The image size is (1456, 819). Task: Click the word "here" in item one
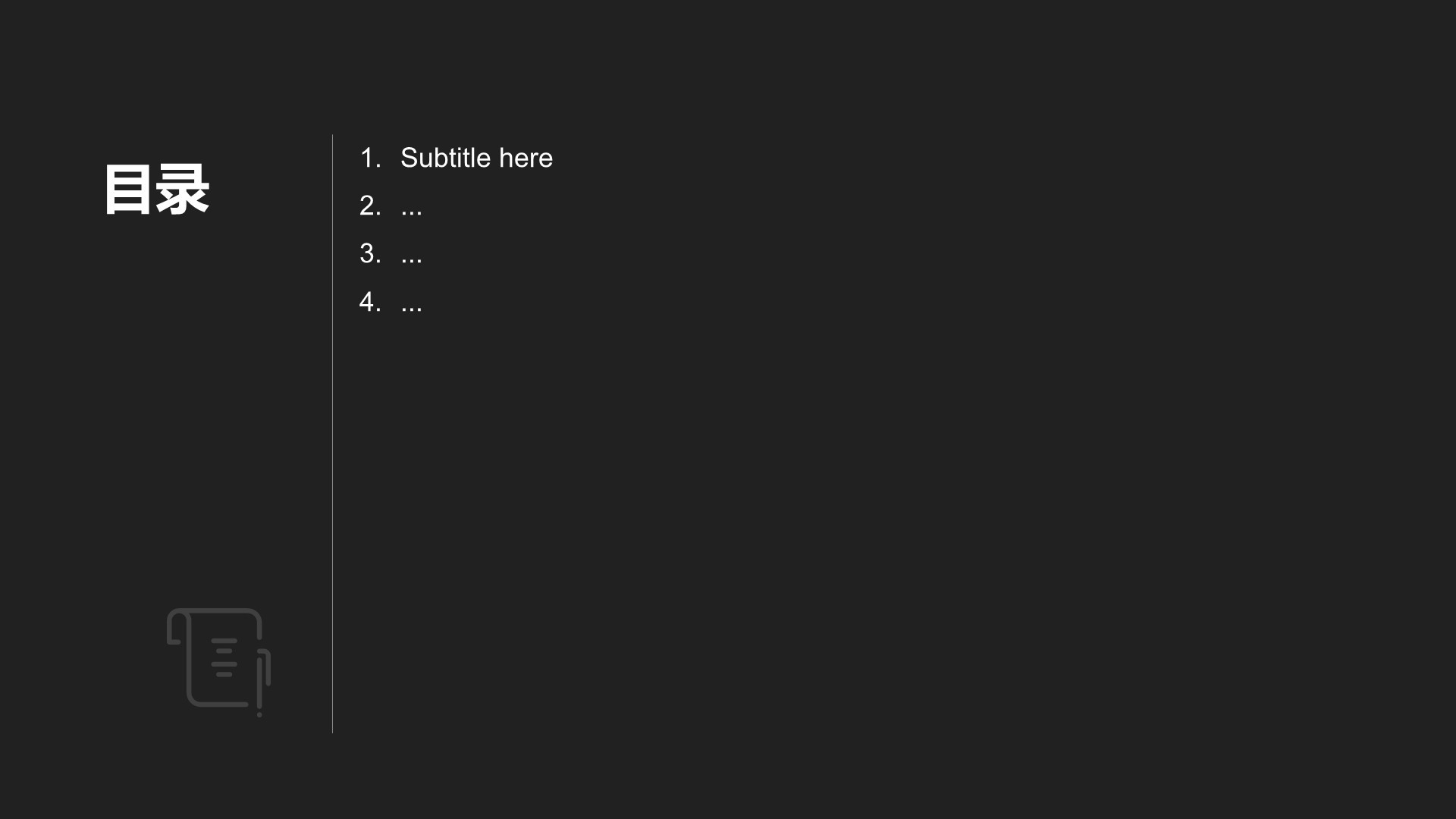point(526,158)
